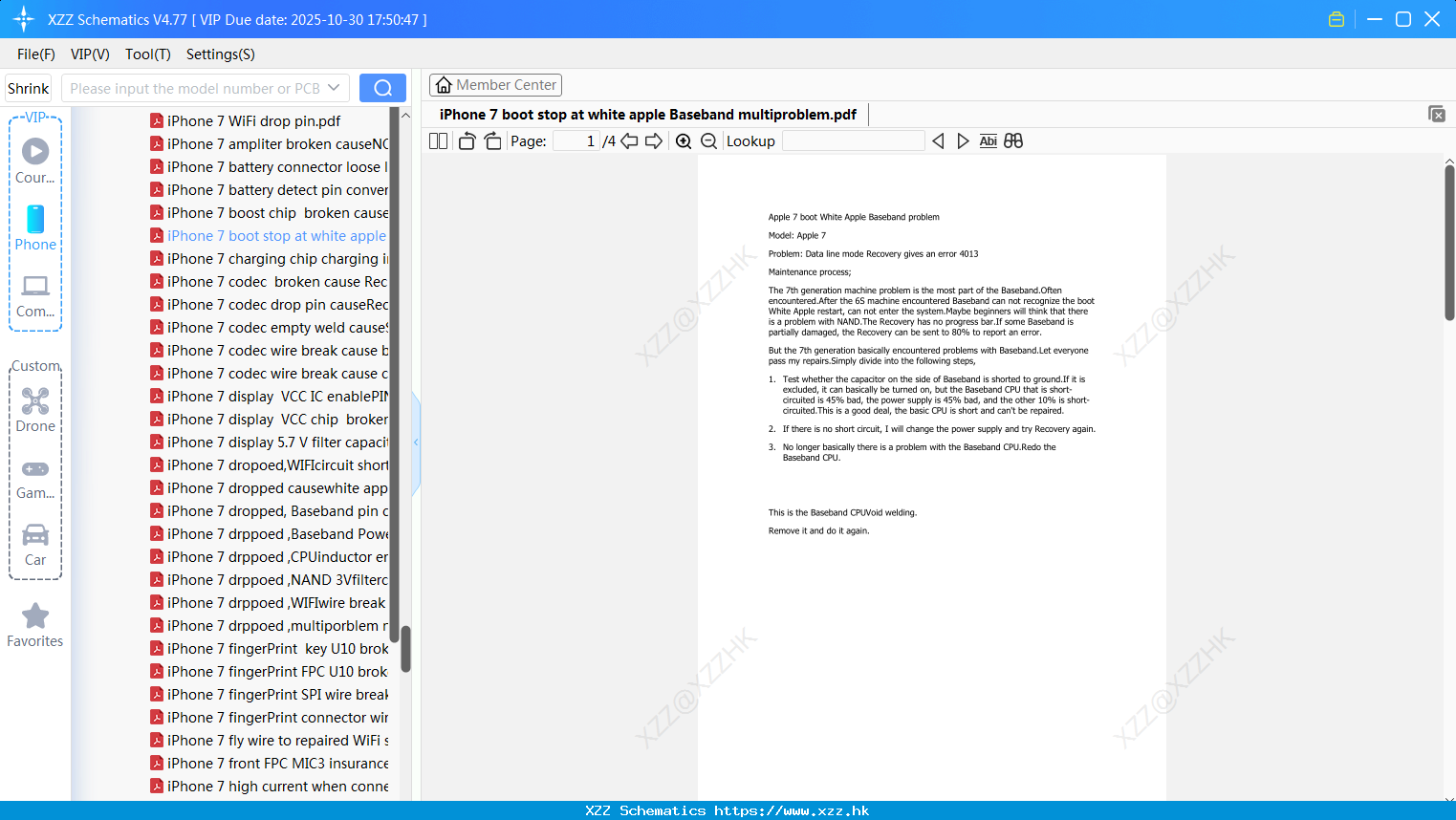Open iPhone 7 charging chip file
The image size is (1456, 820).
click(x=269, y=258)
